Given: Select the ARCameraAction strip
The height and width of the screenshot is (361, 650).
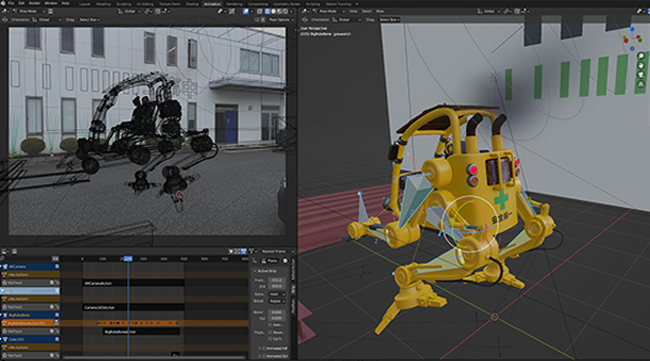Looking at the screenshot, I should click(x=133, y=283).
